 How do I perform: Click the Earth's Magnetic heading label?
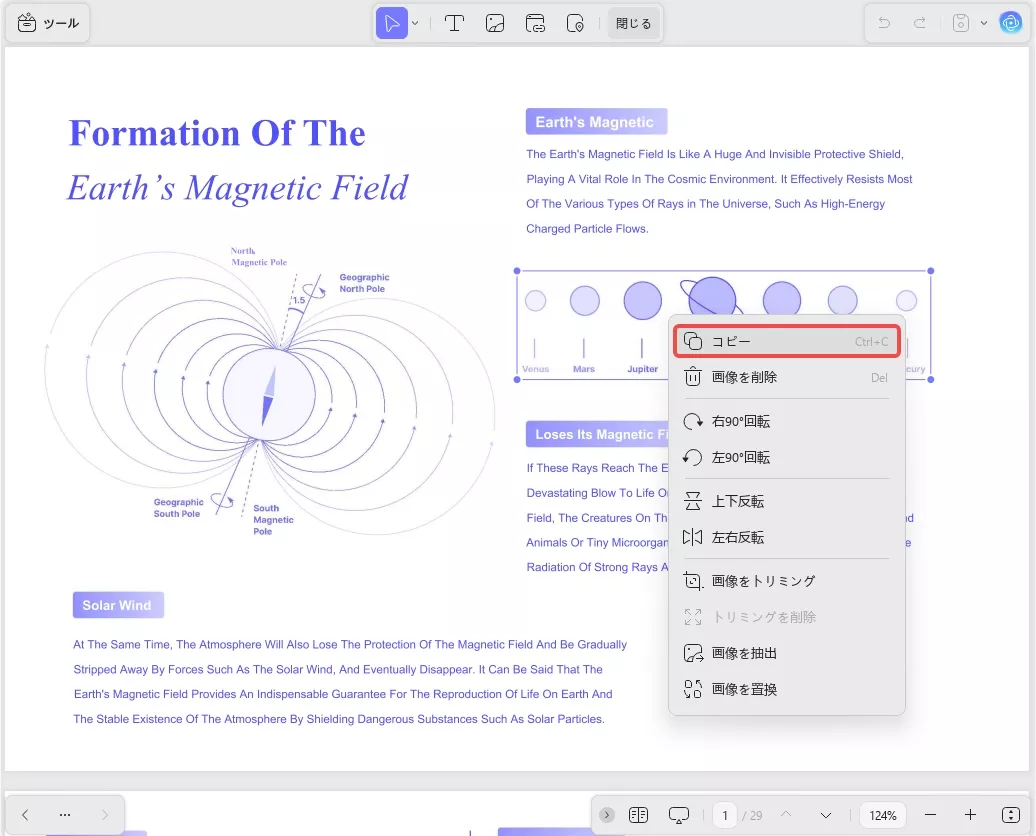coord(596,122)
